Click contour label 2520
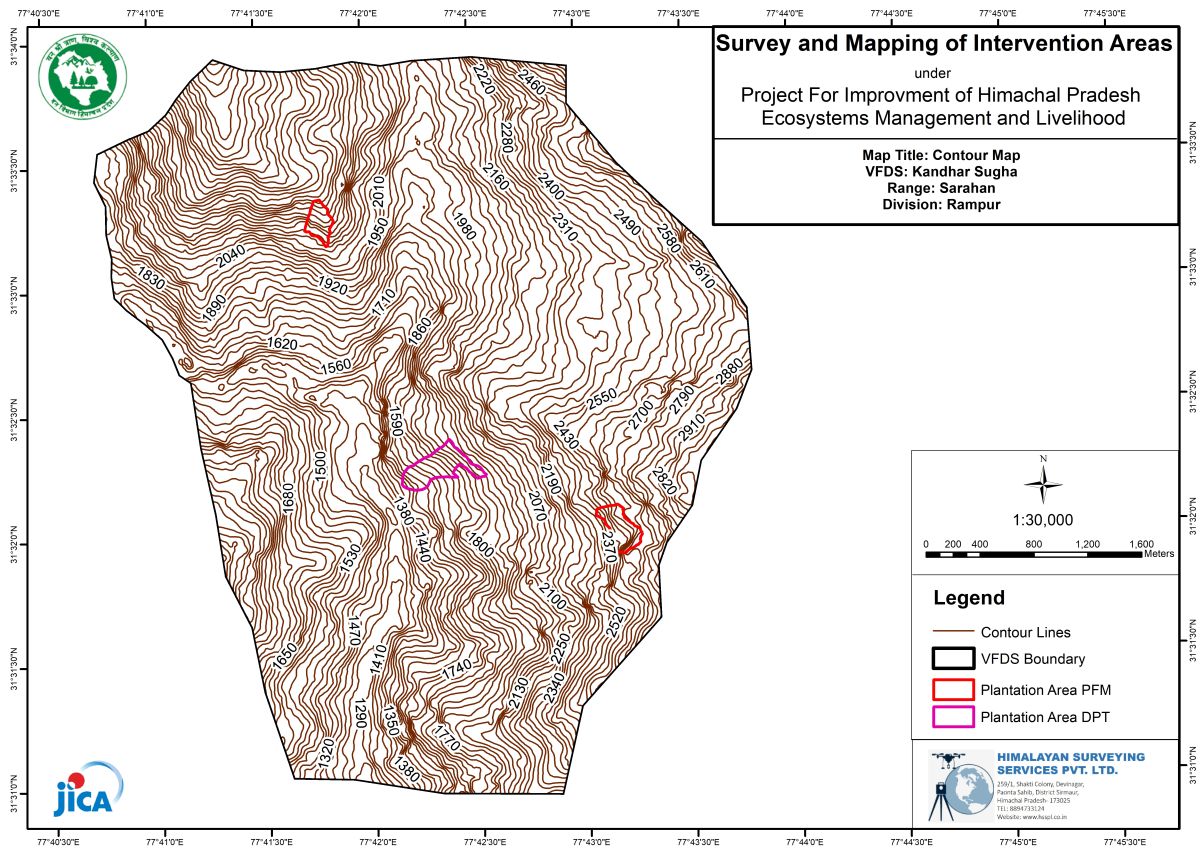 (614, 620)
